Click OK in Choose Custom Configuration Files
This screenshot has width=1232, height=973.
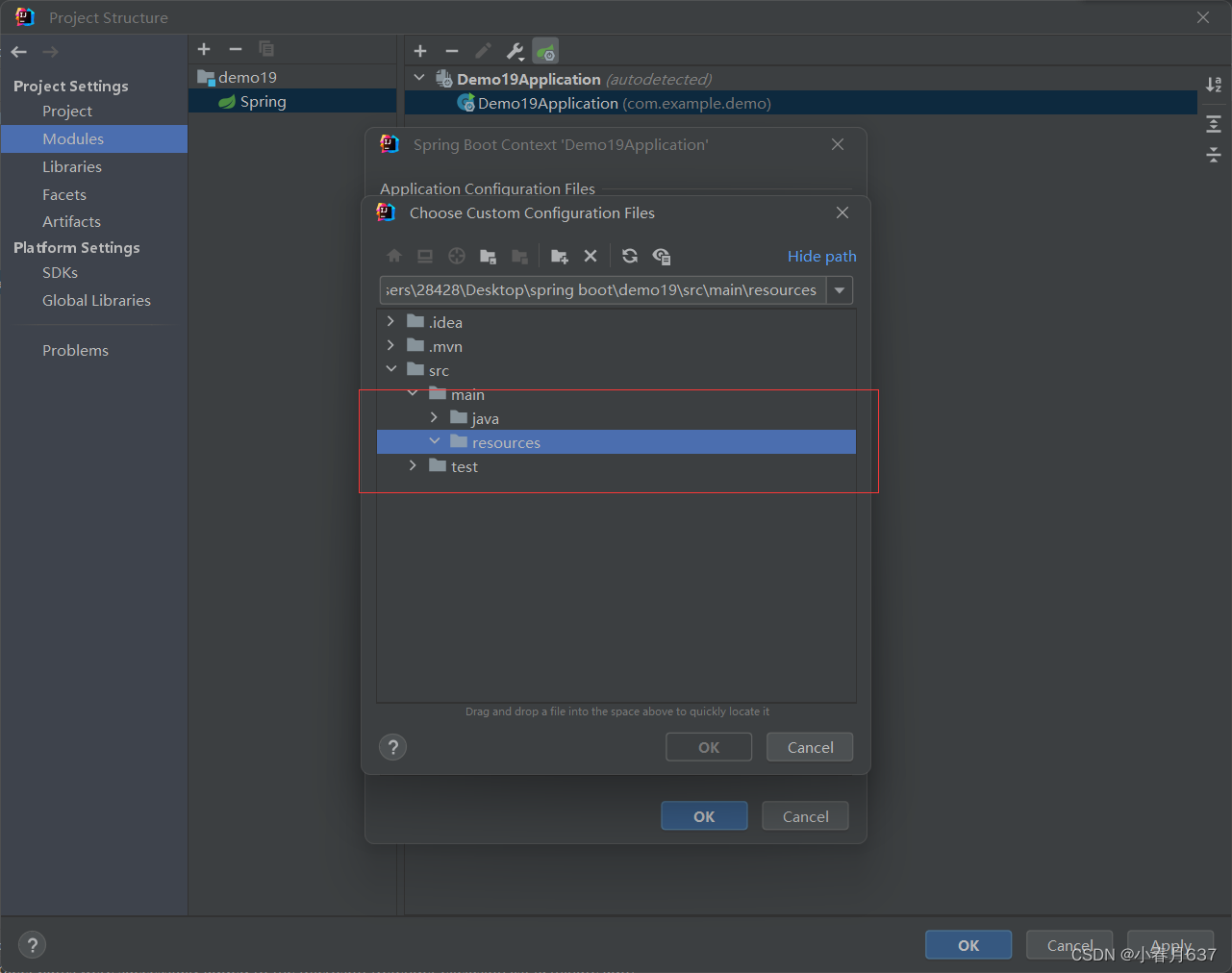point(709,747)
